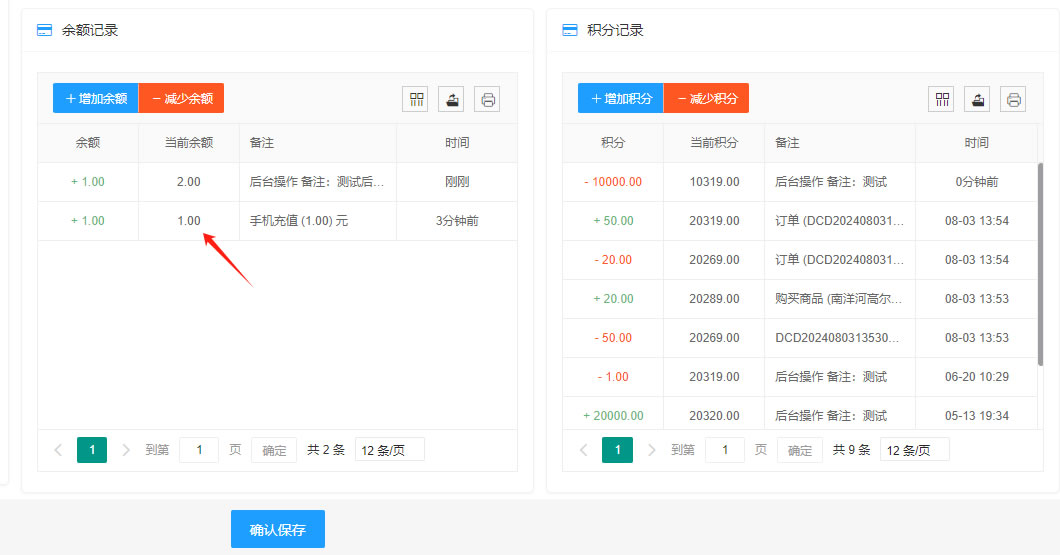Click the 当前余额 column header
Screen dimensions: 1060x555
click(189, 143)
